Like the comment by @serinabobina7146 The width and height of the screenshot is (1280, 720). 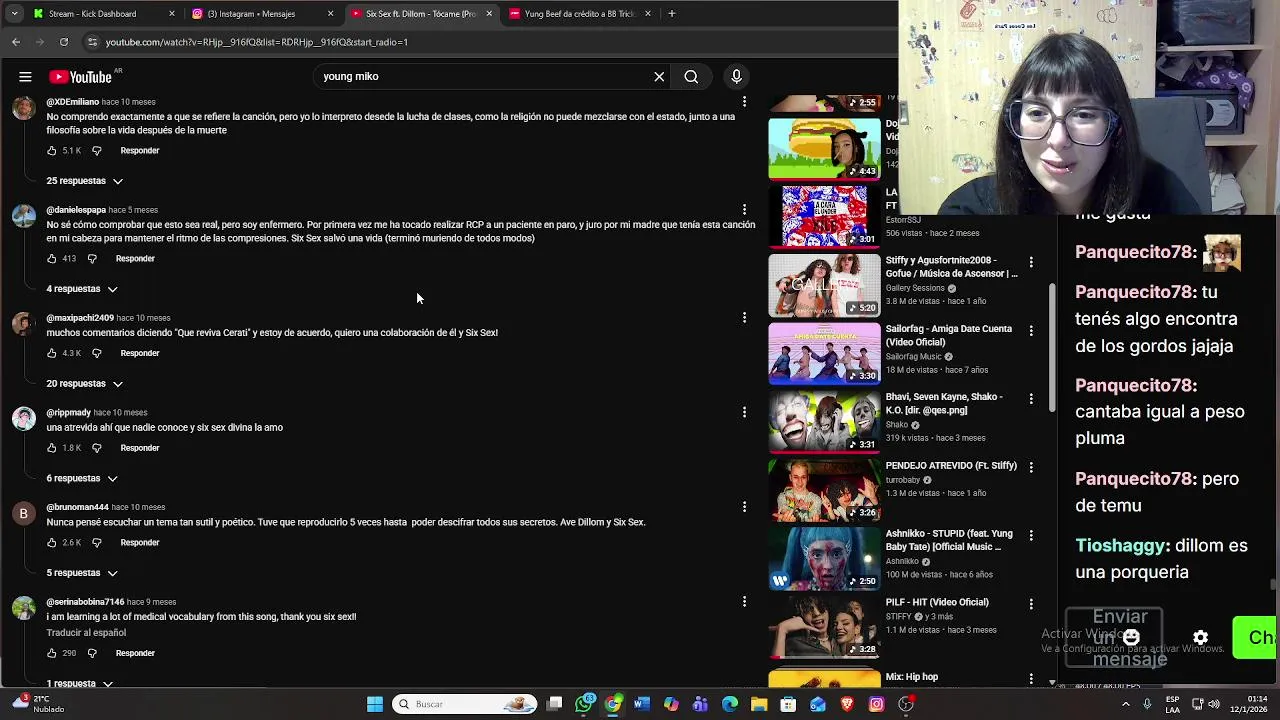[52, 653]
